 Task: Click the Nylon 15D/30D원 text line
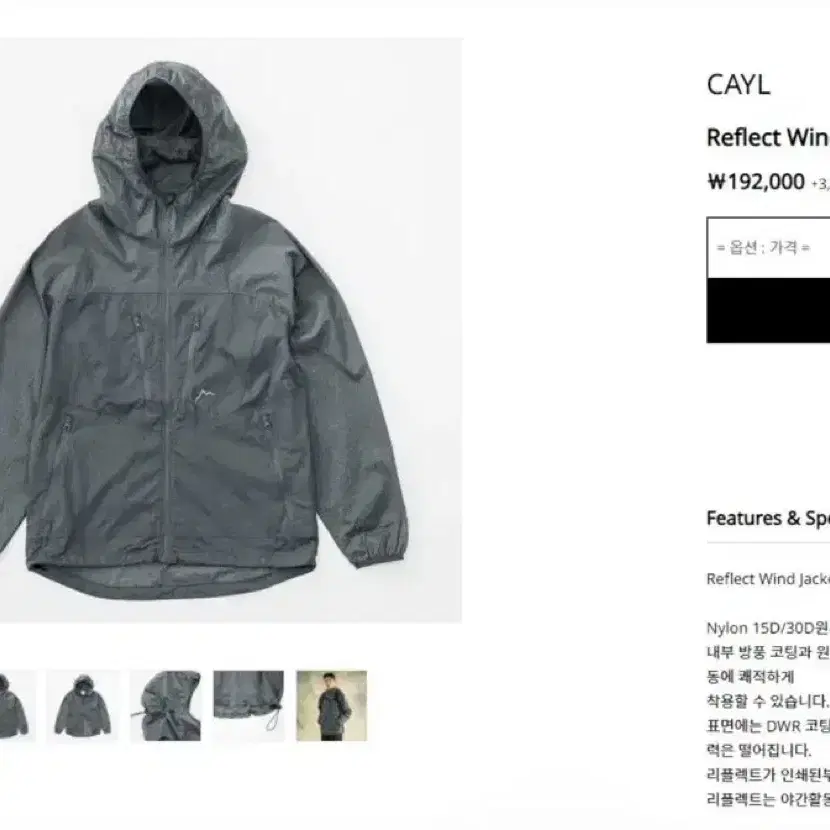pos(767,628)
